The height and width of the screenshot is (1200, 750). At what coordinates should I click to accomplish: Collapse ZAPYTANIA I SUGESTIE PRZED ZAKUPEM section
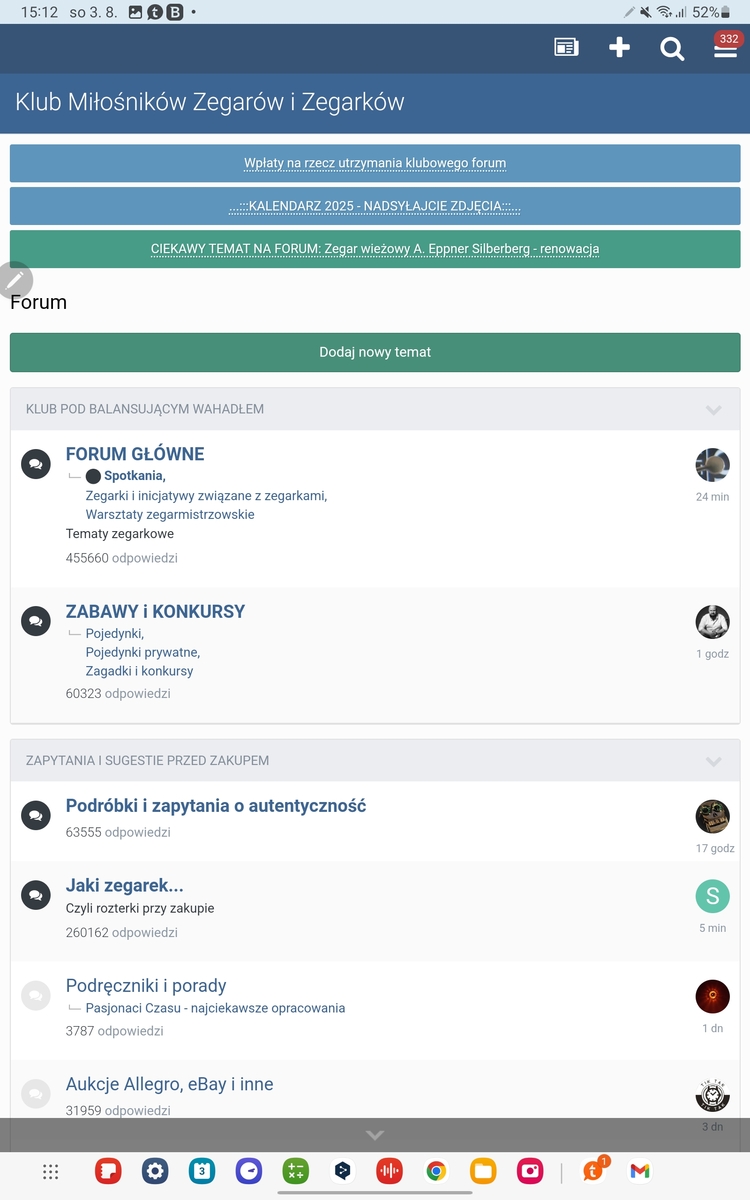click(713, 762)
